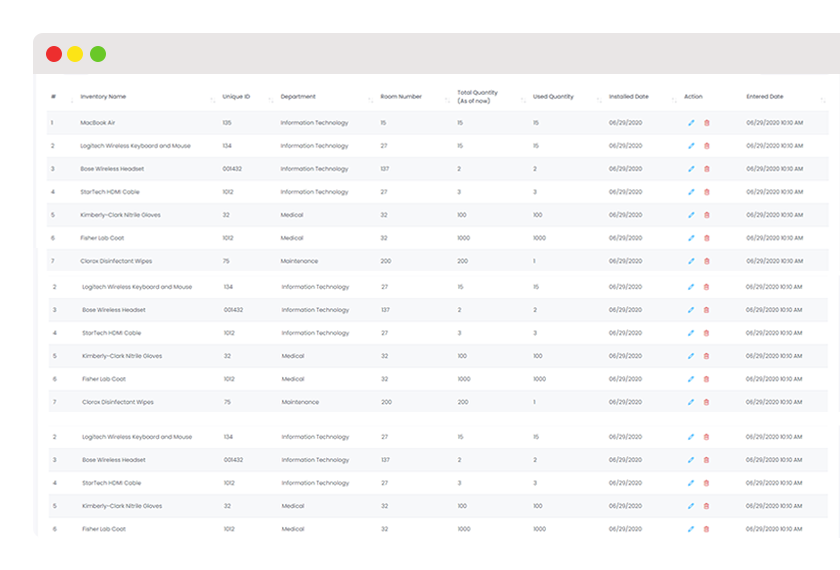Close window with the red button
Image resolution: width=840 pixels, height=570 pixels.
click(54, 54)
